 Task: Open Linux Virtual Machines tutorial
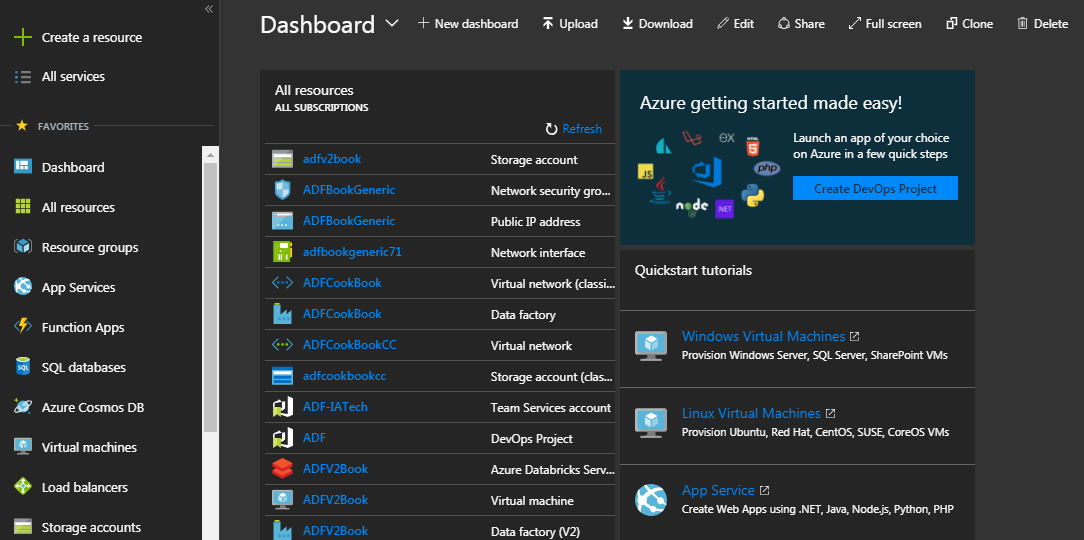751,413
